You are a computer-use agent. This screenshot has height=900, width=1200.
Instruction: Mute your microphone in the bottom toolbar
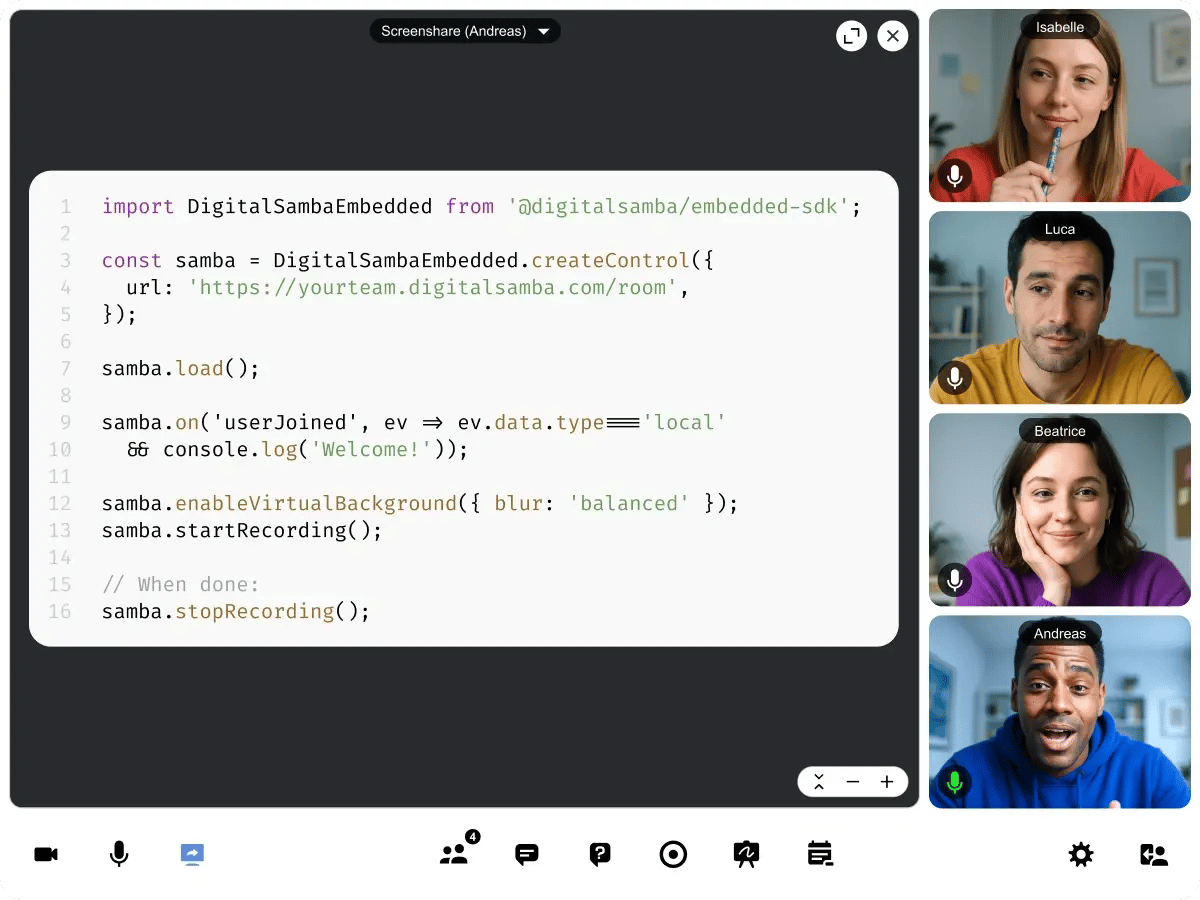[x=119, y=854]
